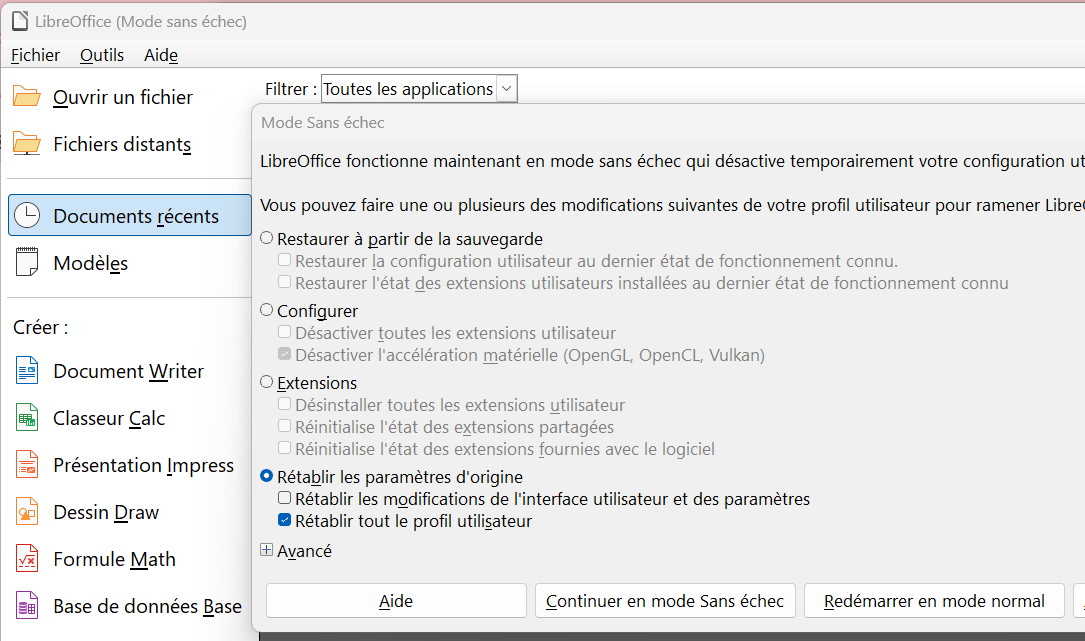Click the Classeur Calc spreadsheet icon
The image size is (1085, 641).
pos(27,417)
